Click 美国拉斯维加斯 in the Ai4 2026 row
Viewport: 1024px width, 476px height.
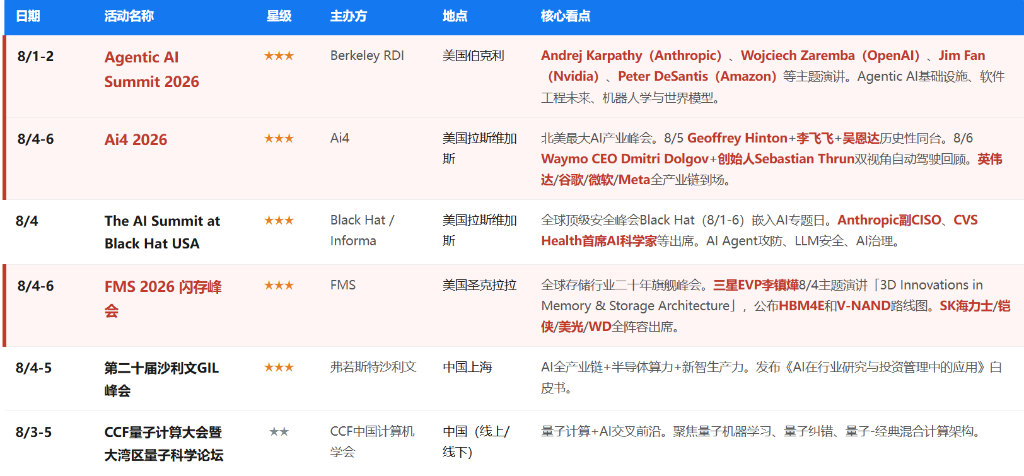coord(479,149)
